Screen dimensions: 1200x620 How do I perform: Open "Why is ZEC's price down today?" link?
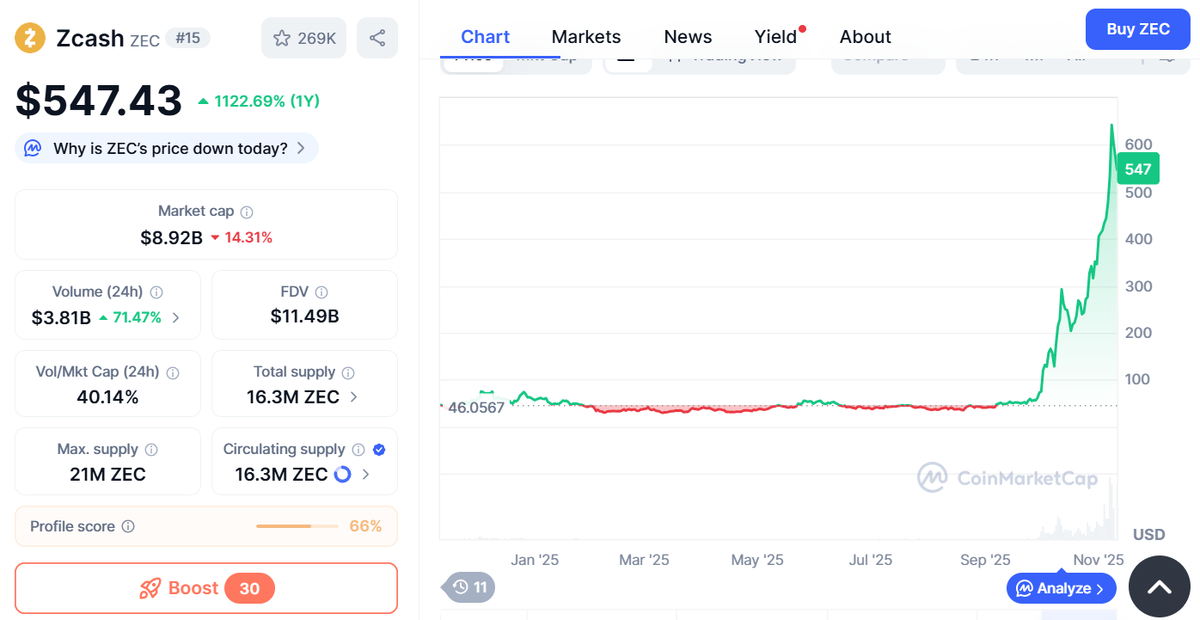tap(170, 148)
